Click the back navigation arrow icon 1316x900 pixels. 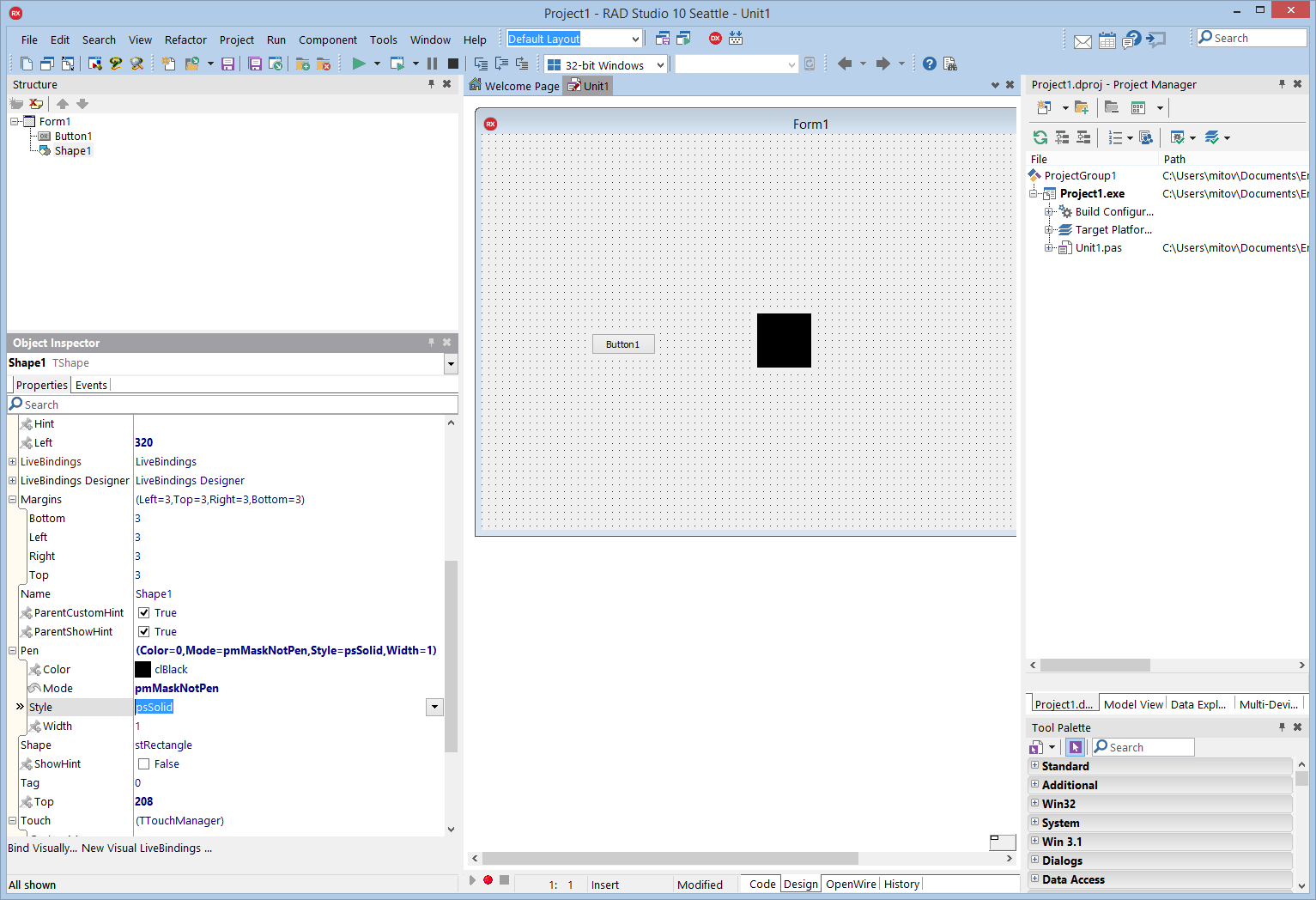(x=845, y=64)
